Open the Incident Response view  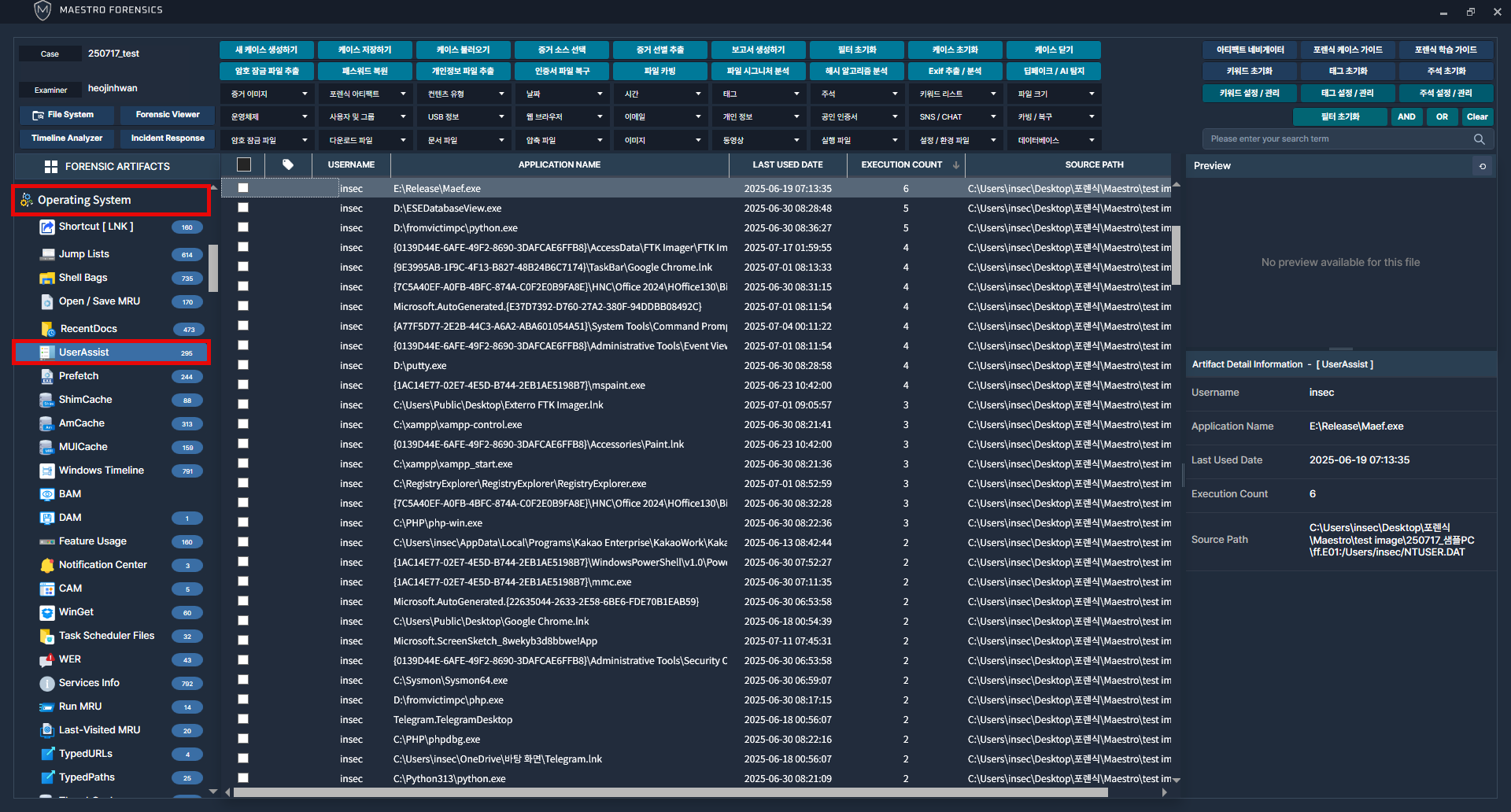(x=167, y=138)
